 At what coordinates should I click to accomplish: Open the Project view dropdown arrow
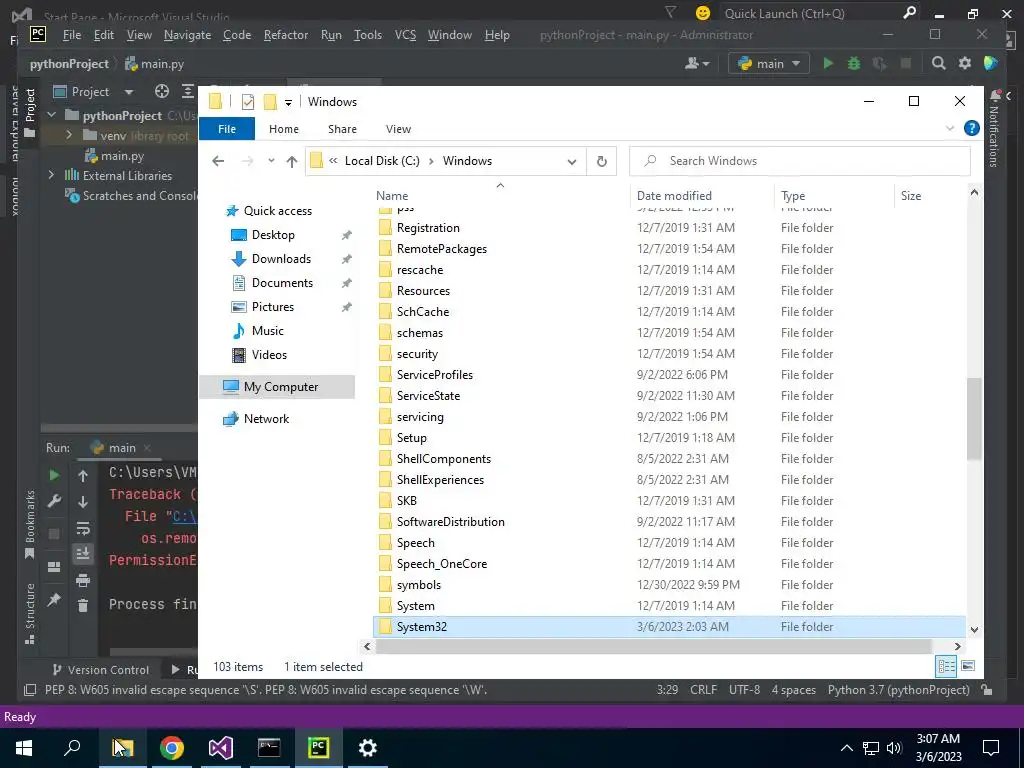point(129,92)
